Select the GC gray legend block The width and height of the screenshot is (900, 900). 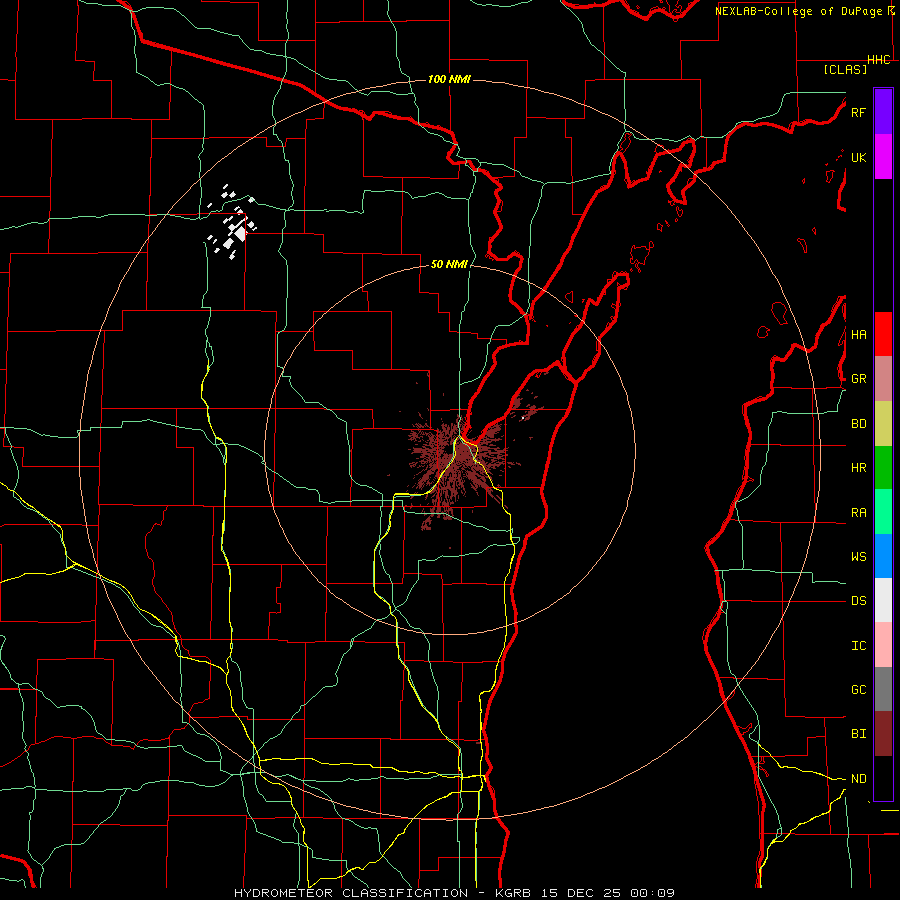tap(883, 689)
